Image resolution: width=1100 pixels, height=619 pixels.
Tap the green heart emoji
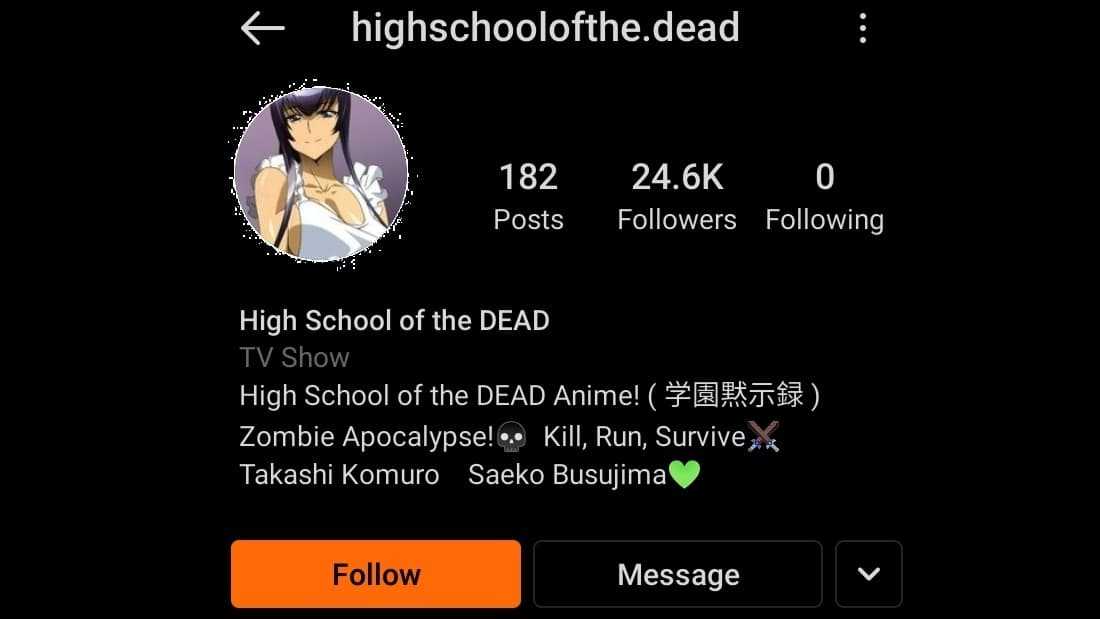tap(684, 474)
